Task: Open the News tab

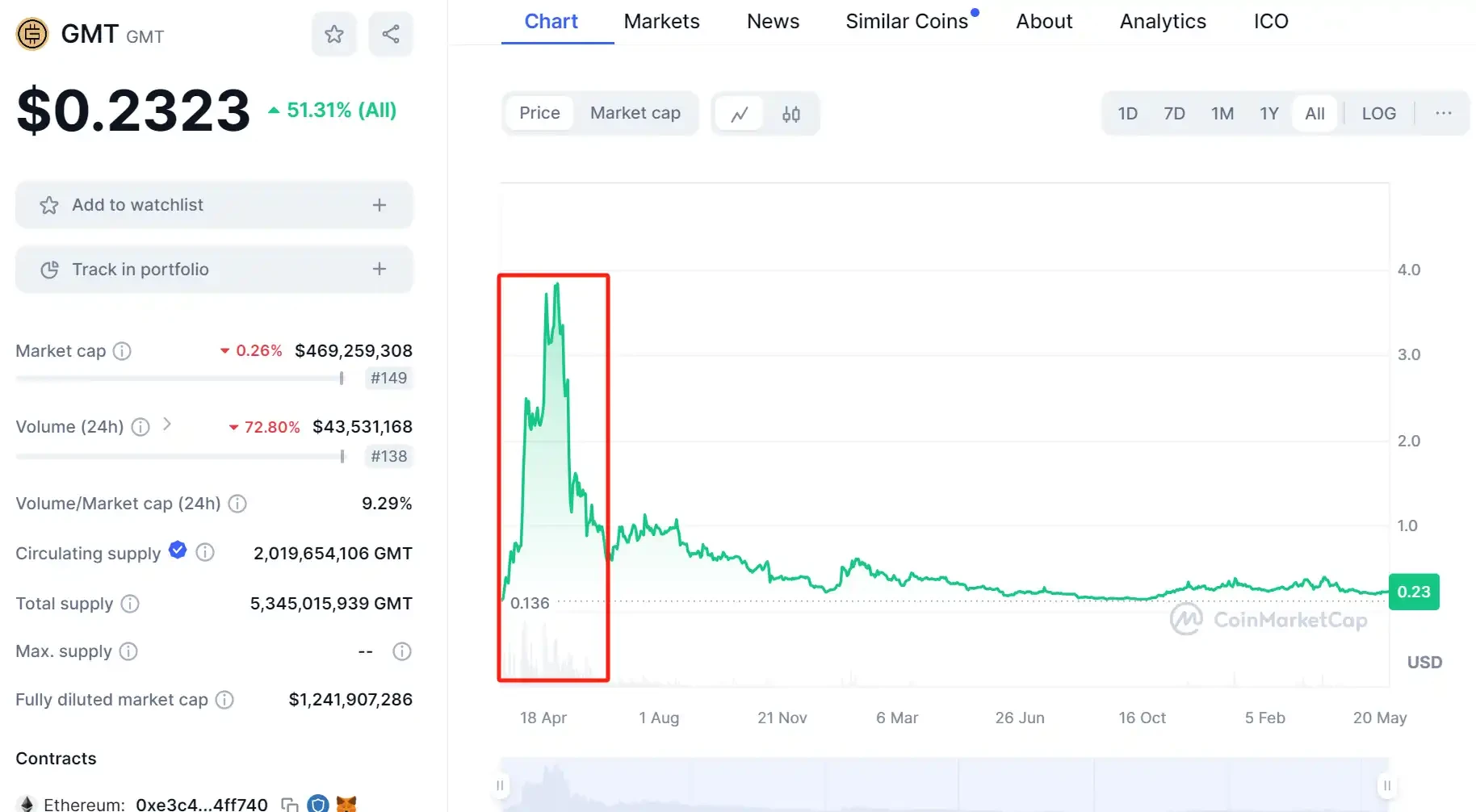Action: pyautogui.click(x=772, y=21)
